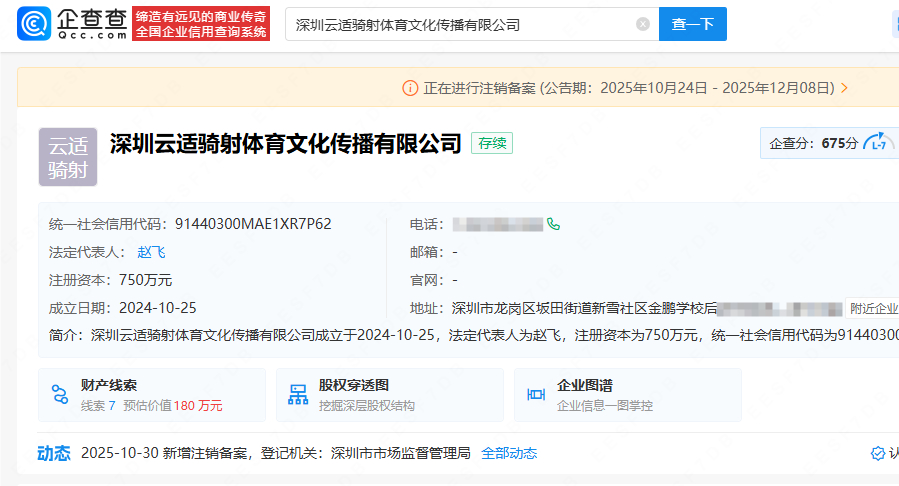Click the 企业图谱 graph icon

click(x=536, y=394)
